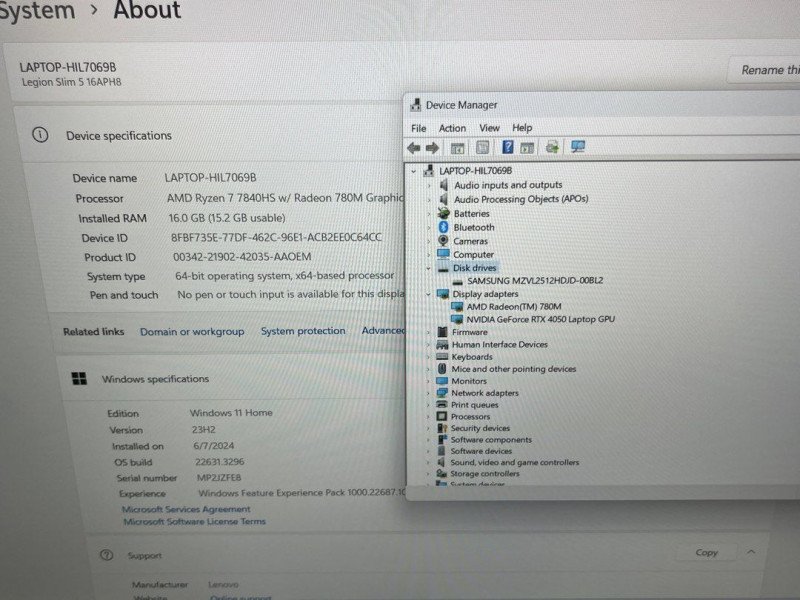Select the Batteries category icon

444,213
